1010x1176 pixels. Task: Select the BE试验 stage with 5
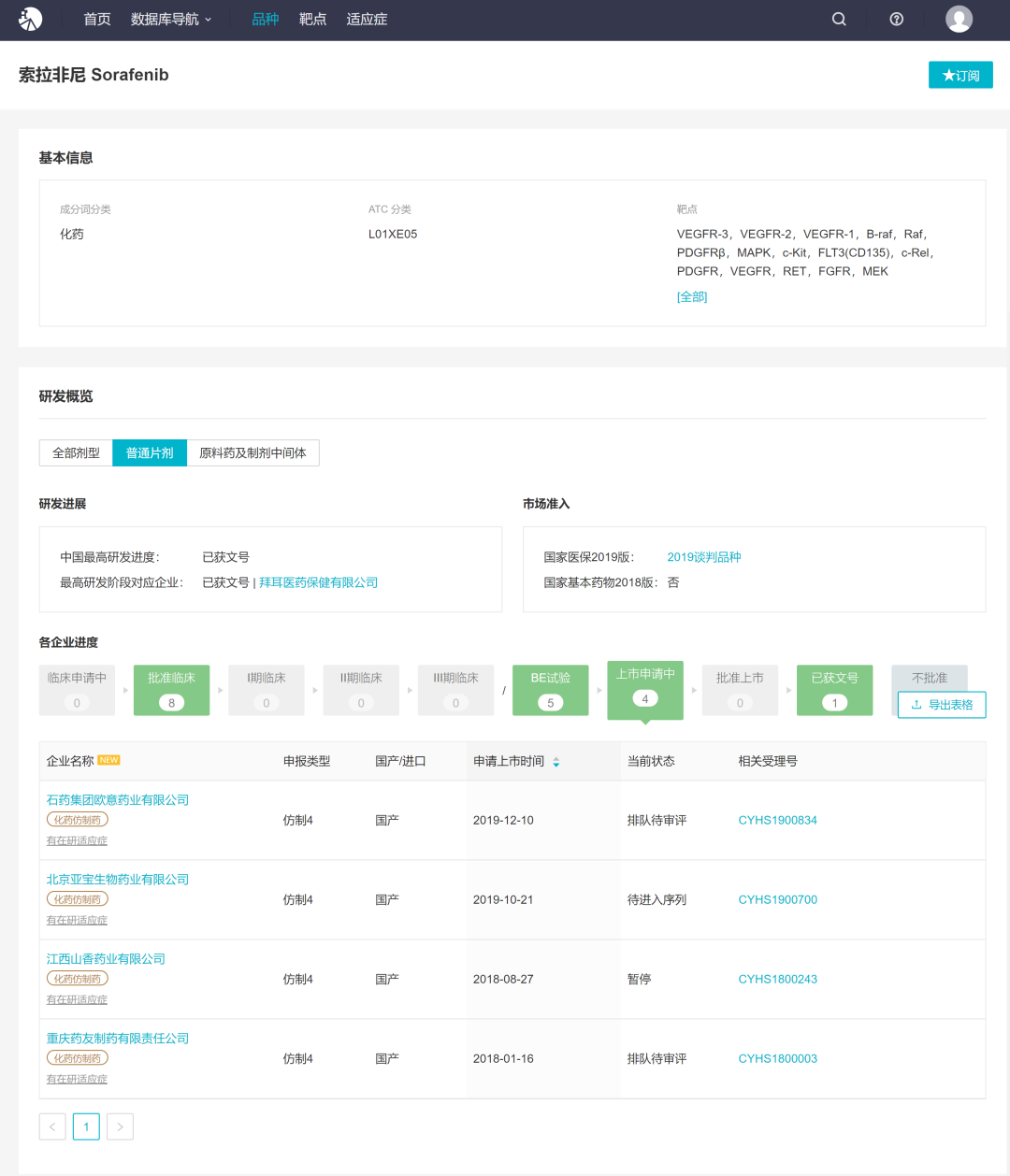tap(551, 690)
